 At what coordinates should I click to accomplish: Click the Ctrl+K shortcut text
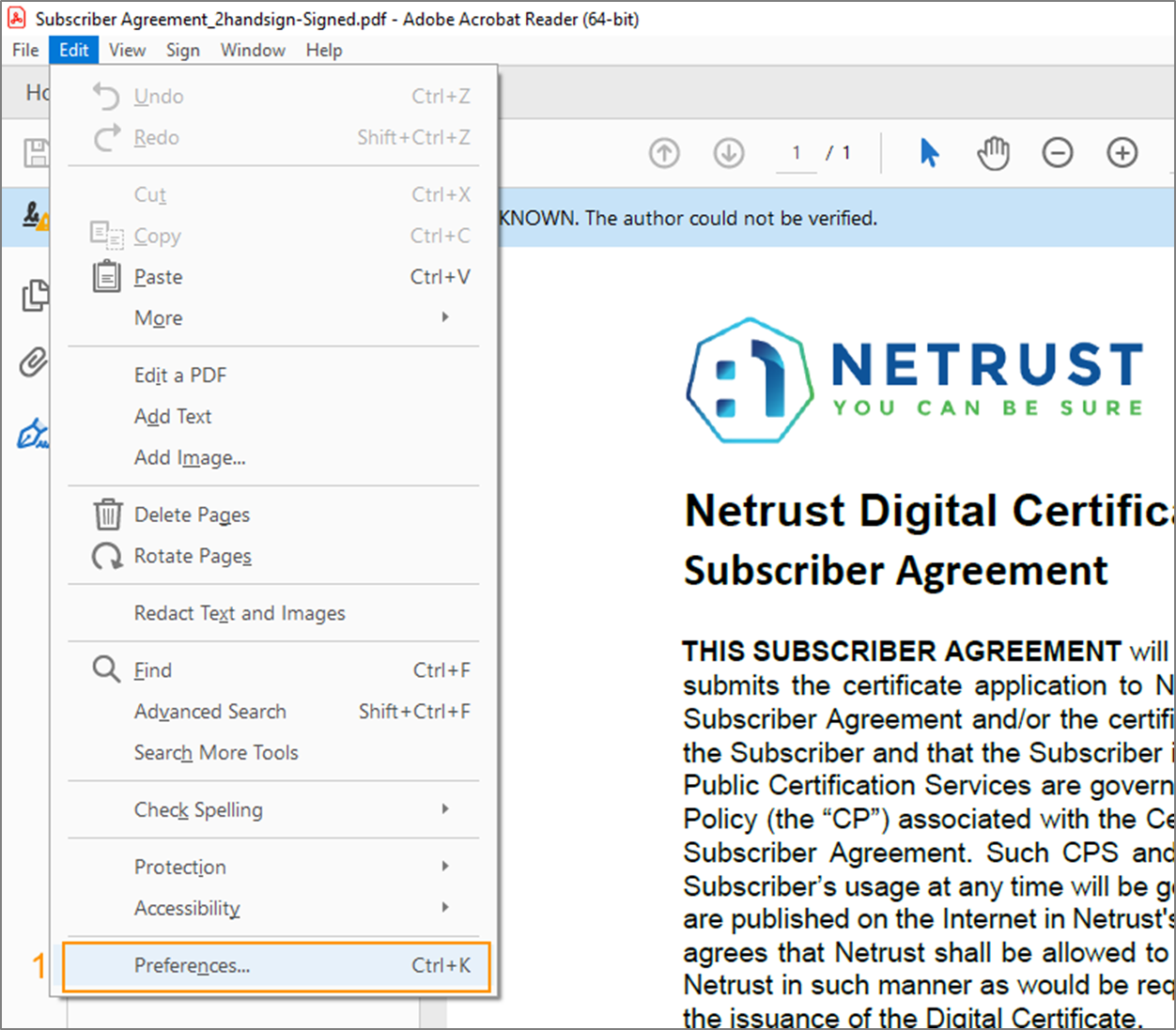(441, 965)
